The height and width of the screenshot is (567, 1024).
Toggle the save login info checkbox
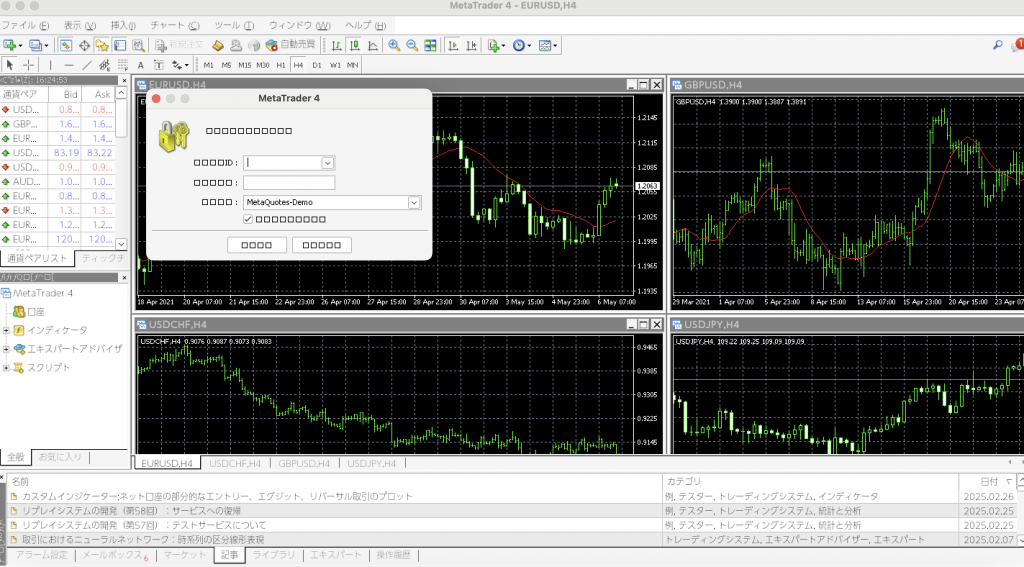click(x=248, y=219)
